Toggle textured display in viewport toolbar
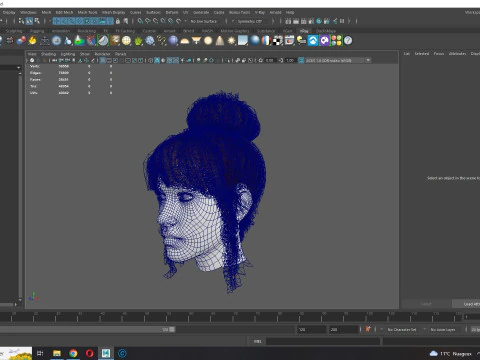 click(x=176, y=60)
